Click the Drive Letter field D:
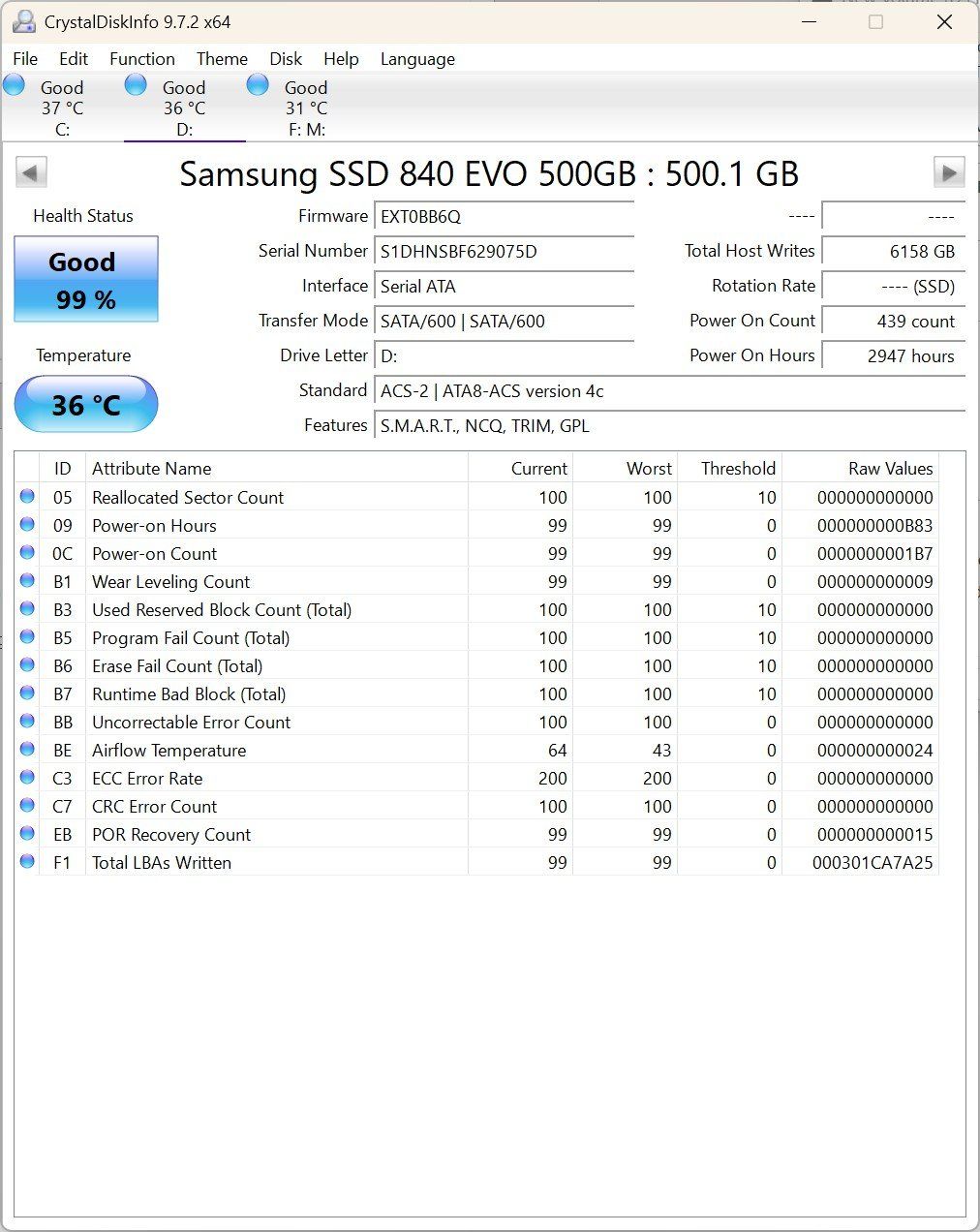This screenshot has height=1232, width=980. coord(505,356)
